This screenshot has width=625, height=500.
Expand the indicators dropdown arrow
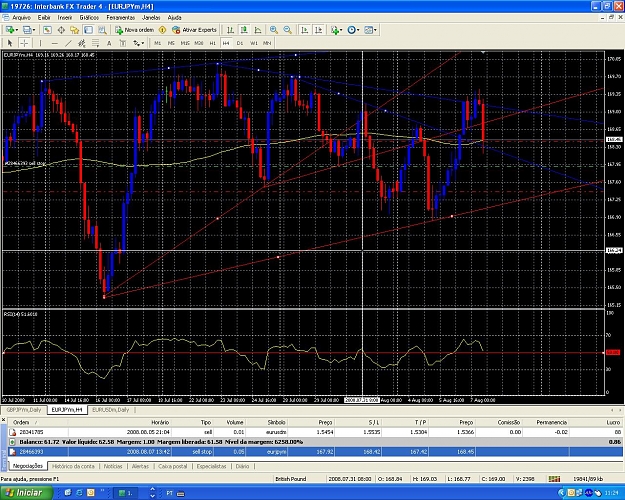click(341, 30)
